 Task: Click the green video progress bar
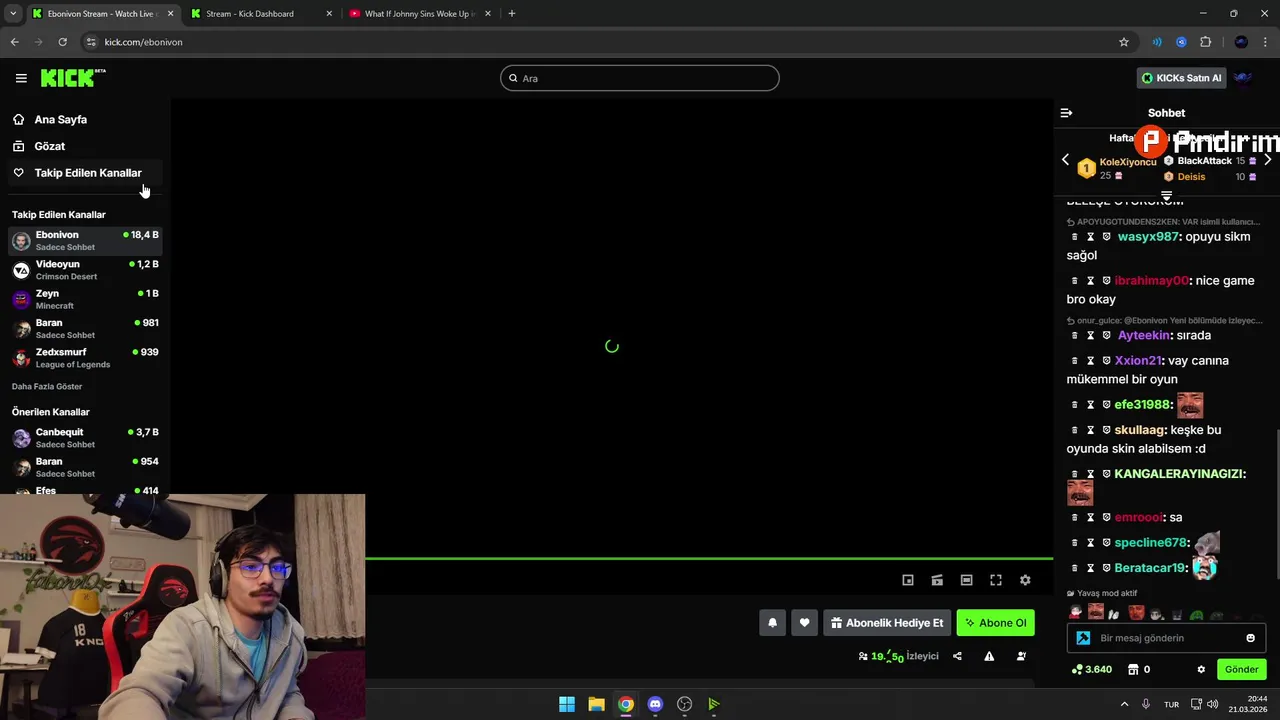709,558
